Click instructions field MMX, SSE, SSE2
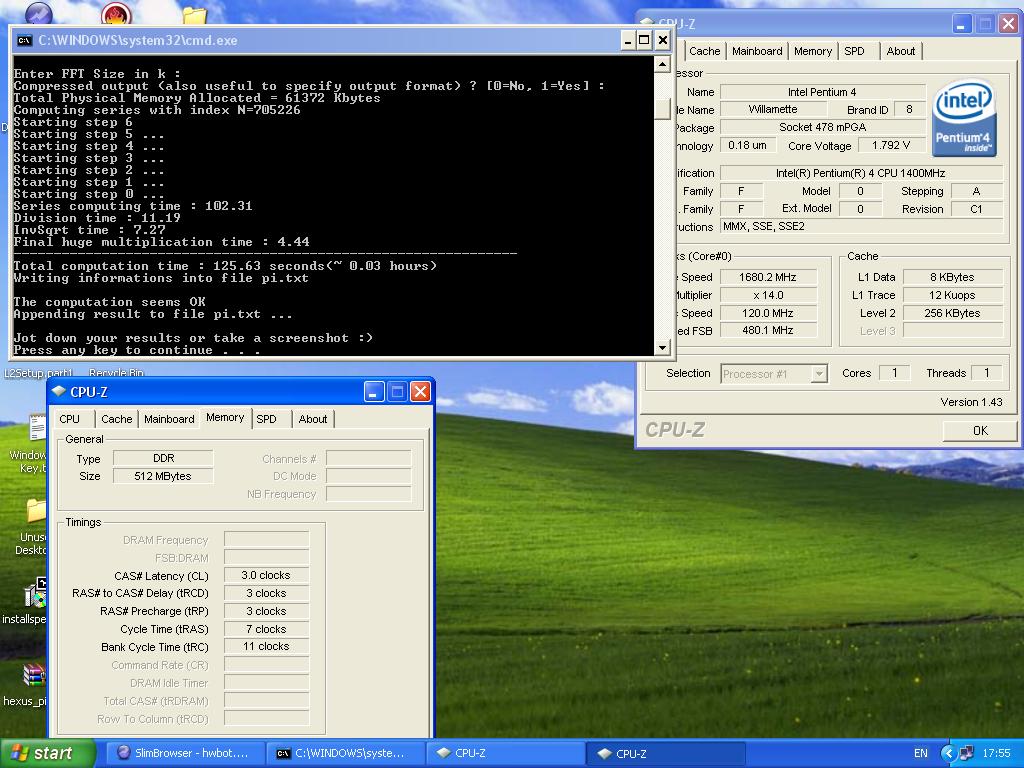This screenshot has width=1024, height=768. (861, 227)
